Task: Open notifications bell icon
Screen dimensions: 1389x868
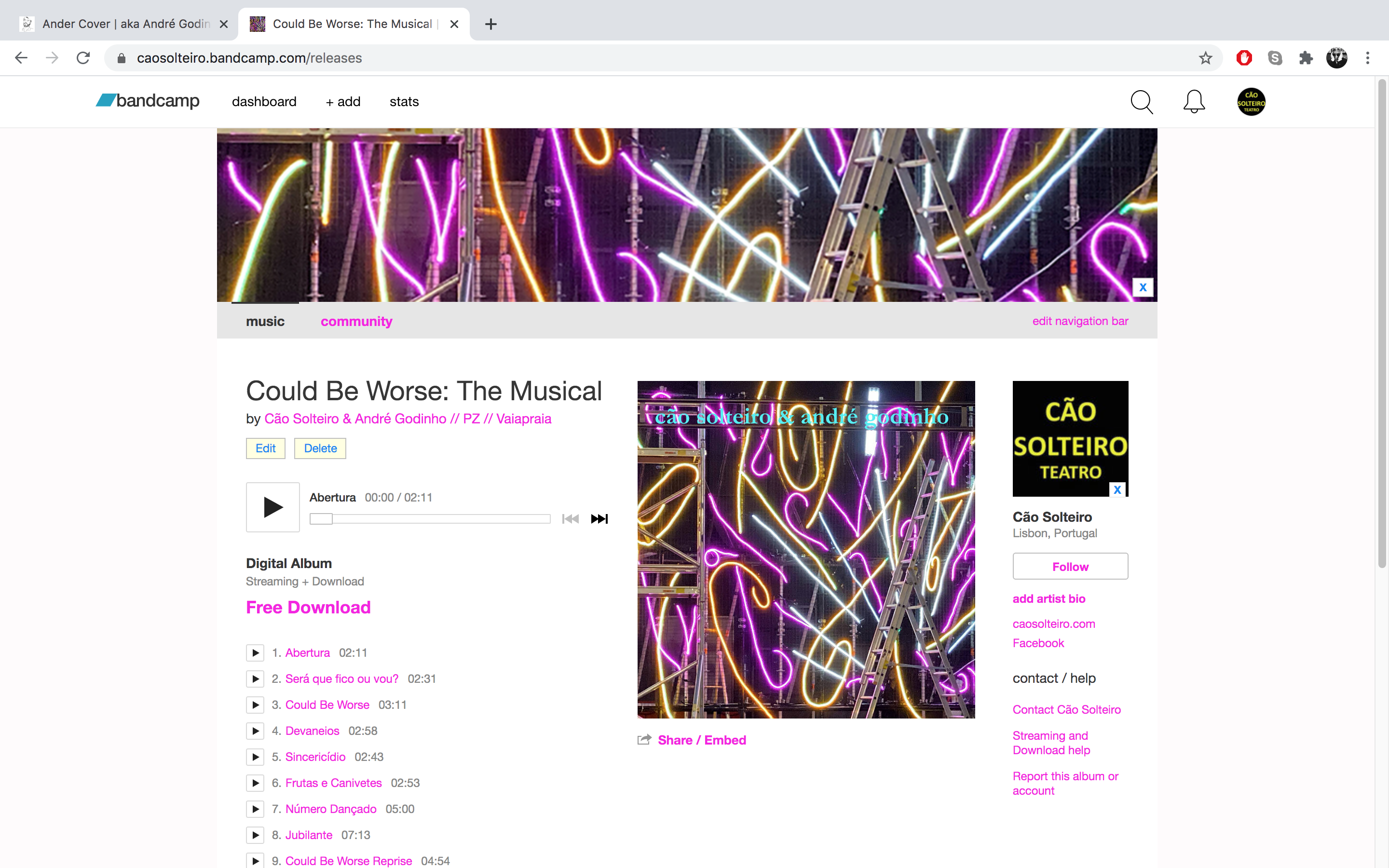Action: pyautogui.click(x=1194, y=102)
